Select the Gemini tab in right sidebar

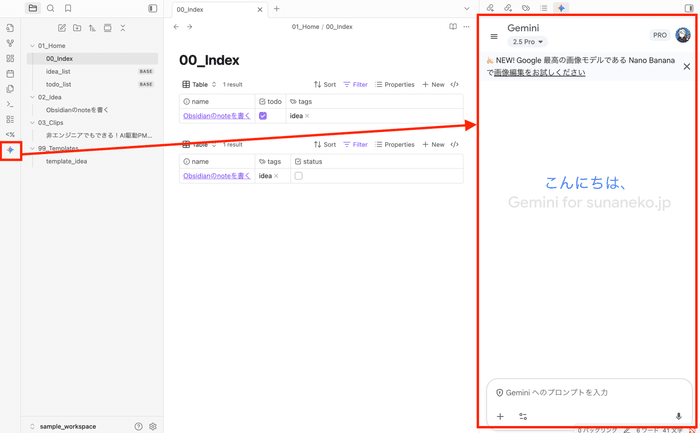tap(561, 8)
